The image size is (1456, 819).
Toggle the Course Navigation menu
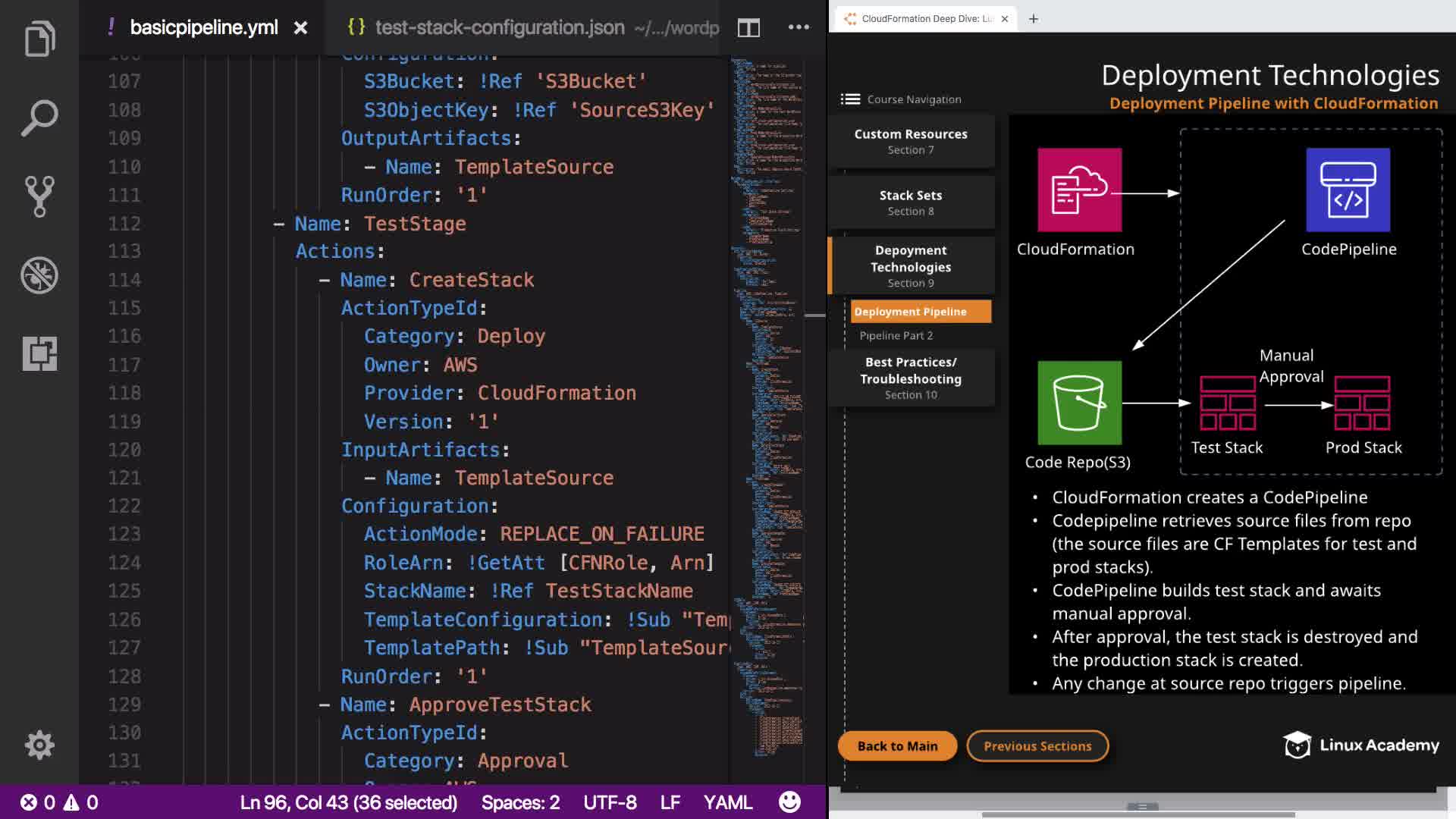(x=850, y=99)
